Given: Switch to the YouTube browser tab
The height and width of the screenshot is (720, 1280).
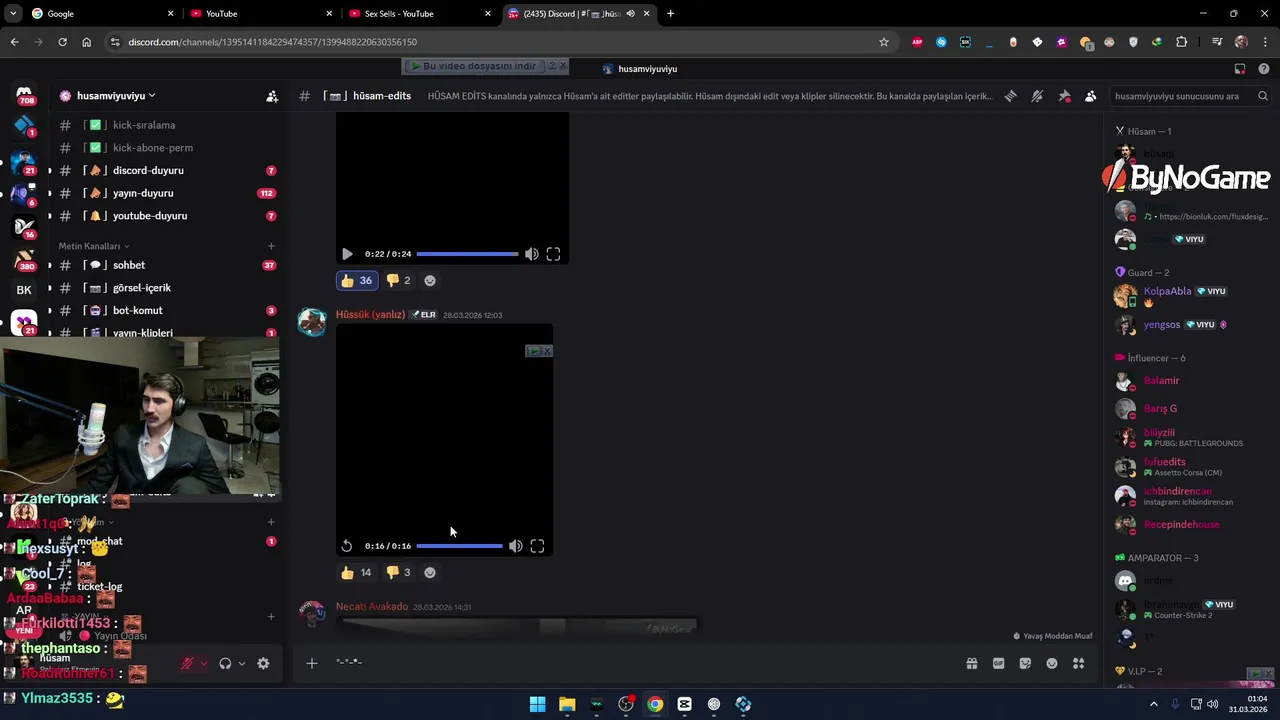Looking at the screenshot, I should coord(260,14).
